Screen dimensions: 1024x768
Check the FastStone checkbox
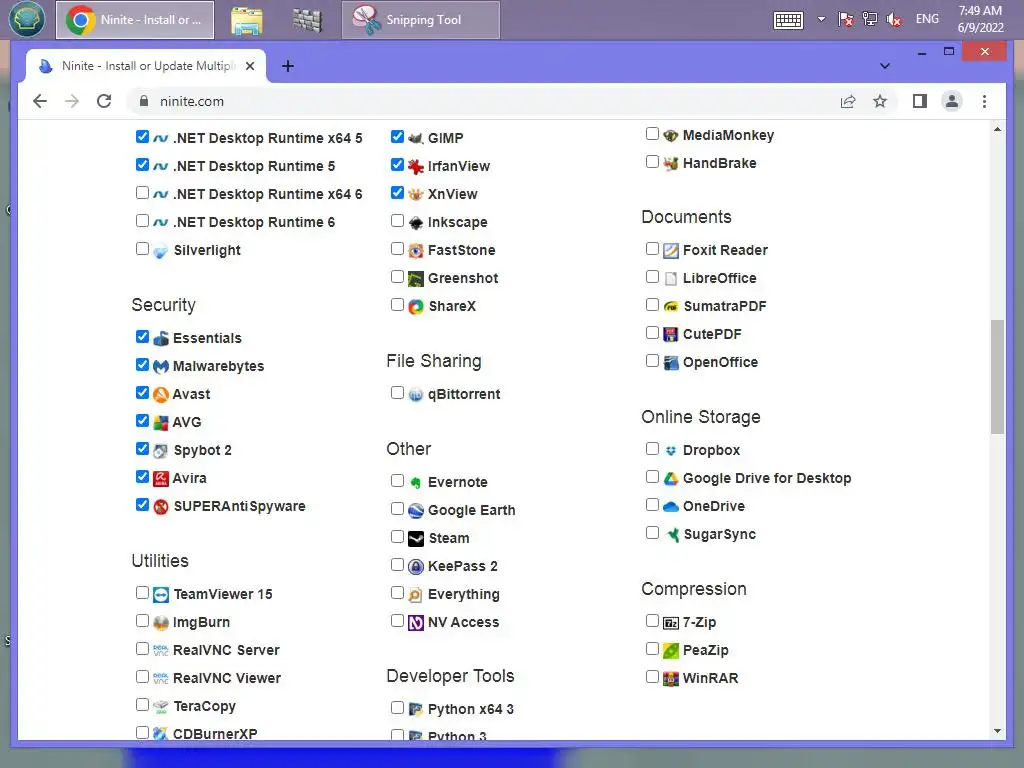pyautogui.click(x=397, y=248)
